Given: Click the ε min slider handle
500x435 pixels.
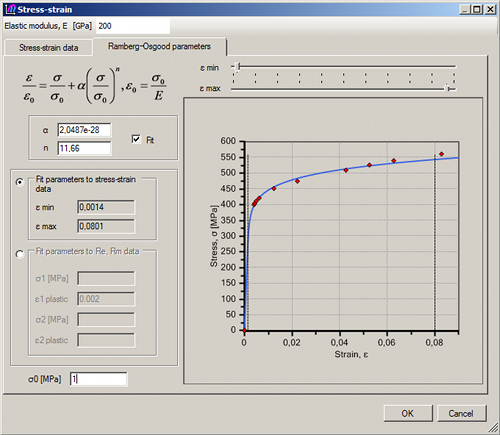Looking at the screenshot, I should (x=237, y=67).
